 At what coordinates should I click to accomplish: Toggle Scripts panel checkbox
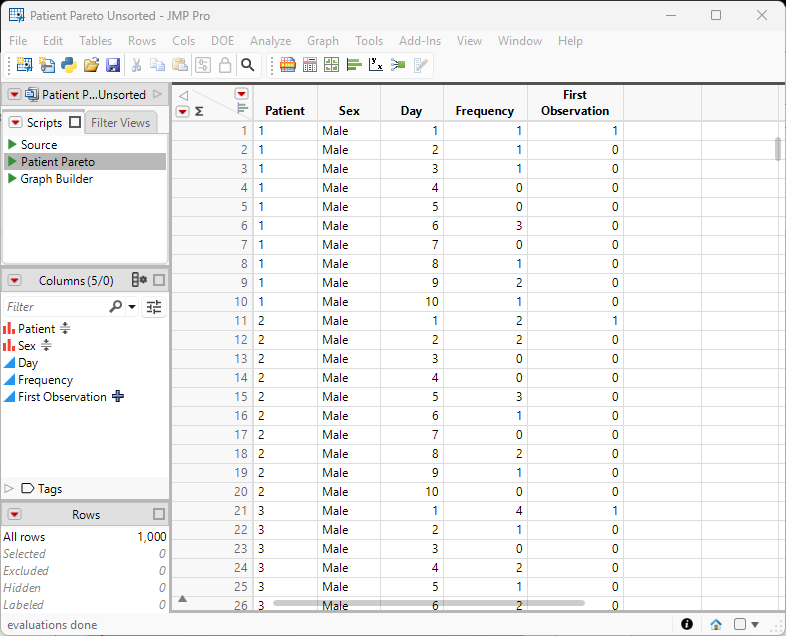[75, 122]
